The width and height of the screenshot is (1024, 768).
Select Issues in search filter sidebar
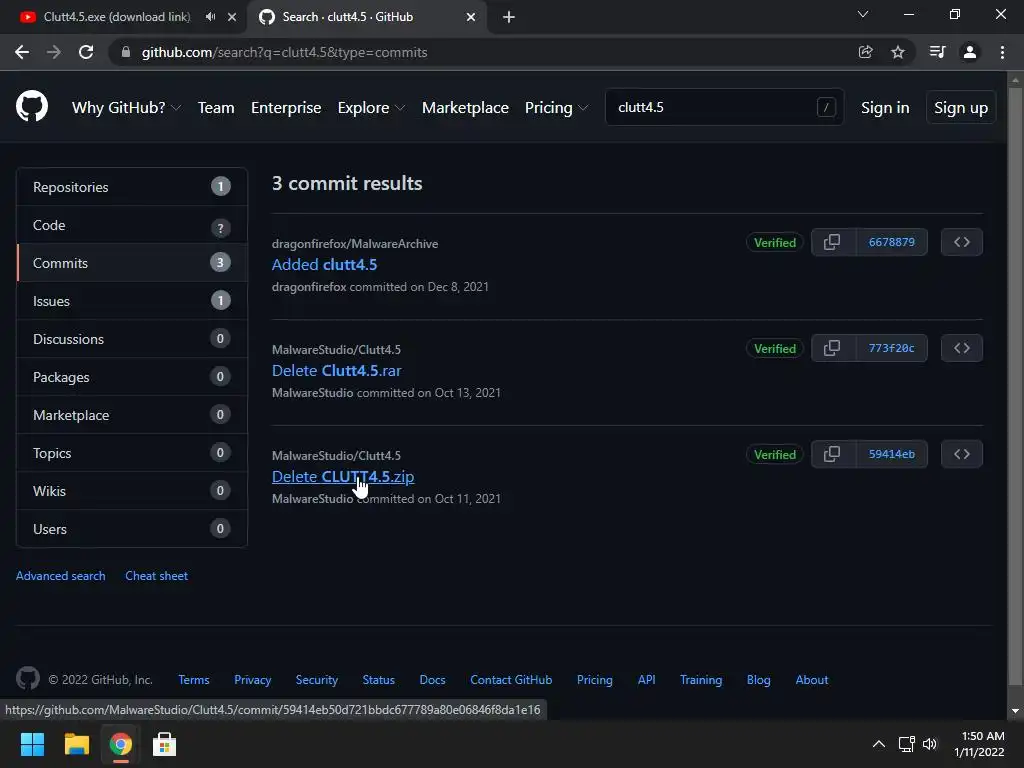point(132,301)
